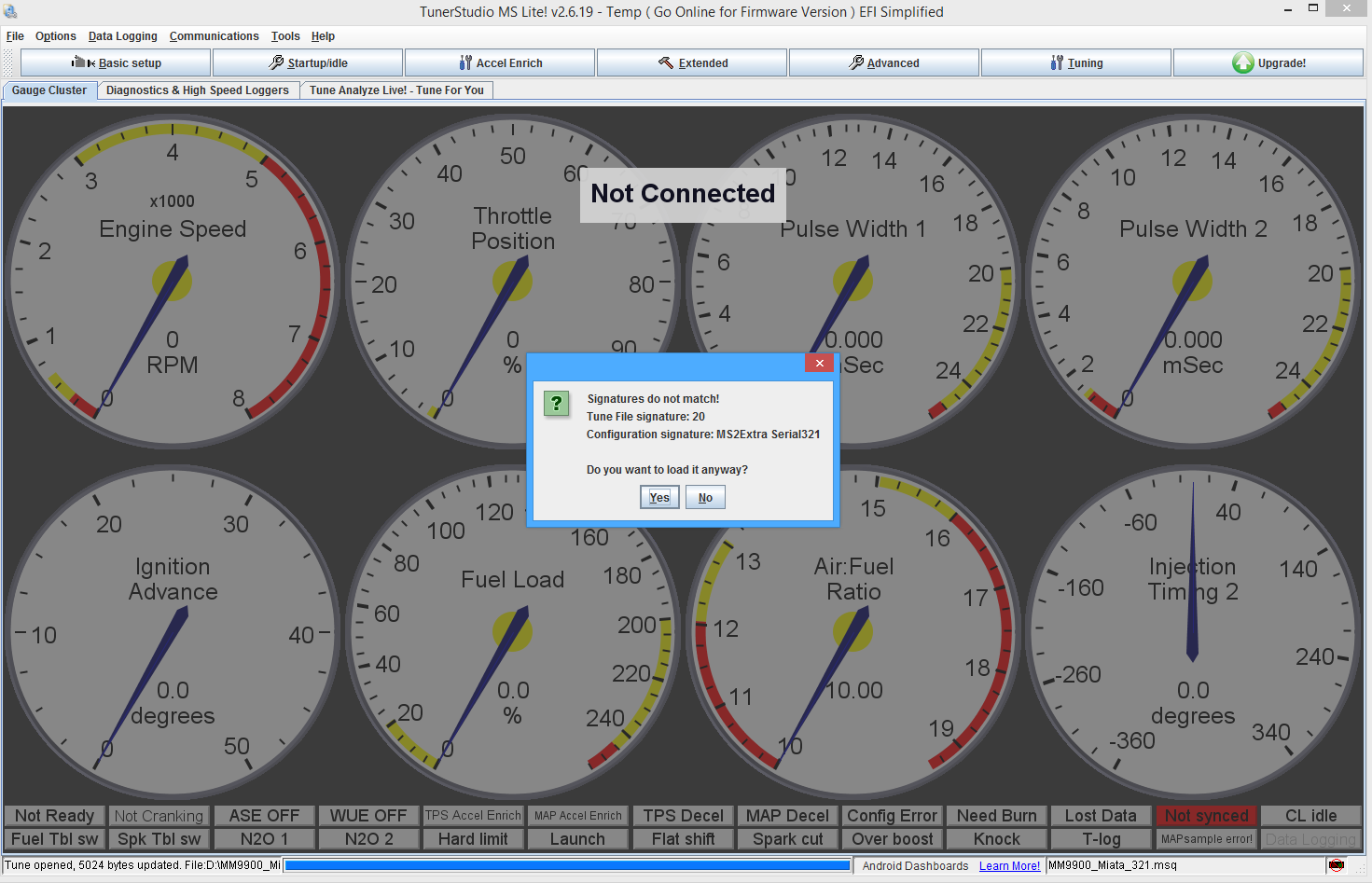Click No in the signature mismatch dialog
Screen dimensions: 1372x883
tap(705, 498)
